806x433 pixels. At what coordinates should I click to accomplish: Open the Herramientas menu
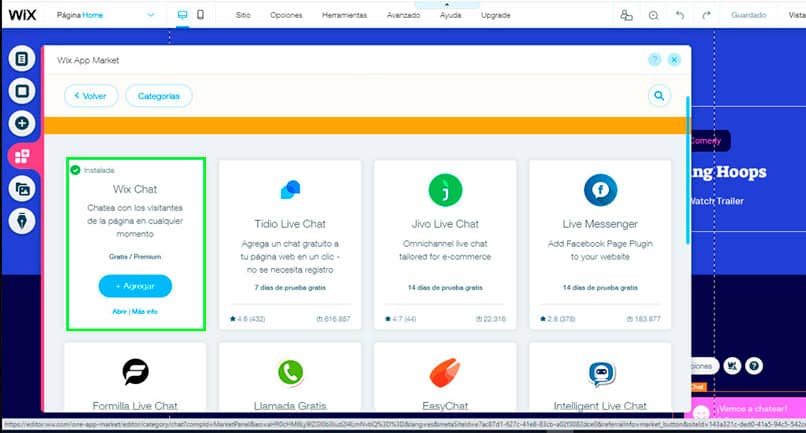pos(344,15)
